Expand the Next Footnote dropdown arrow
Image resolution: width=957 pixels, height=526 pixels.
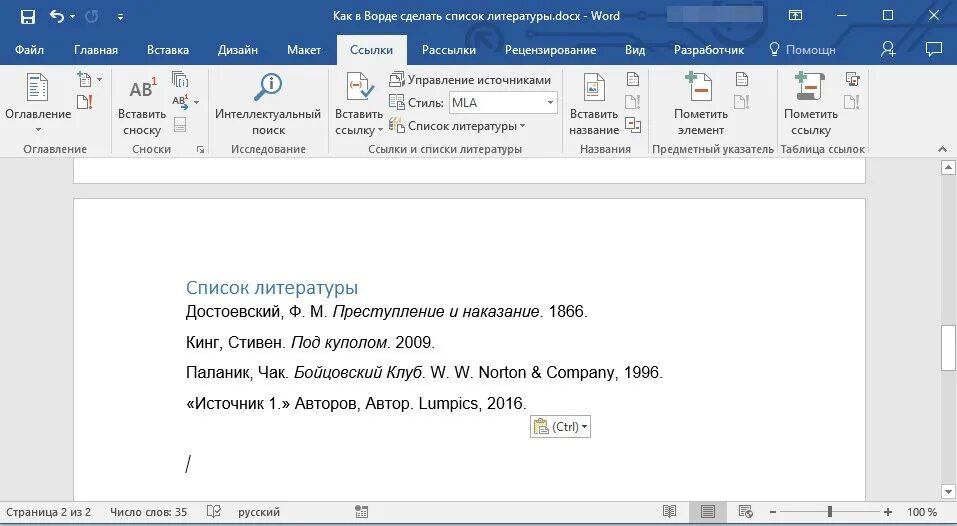point(197,102)
